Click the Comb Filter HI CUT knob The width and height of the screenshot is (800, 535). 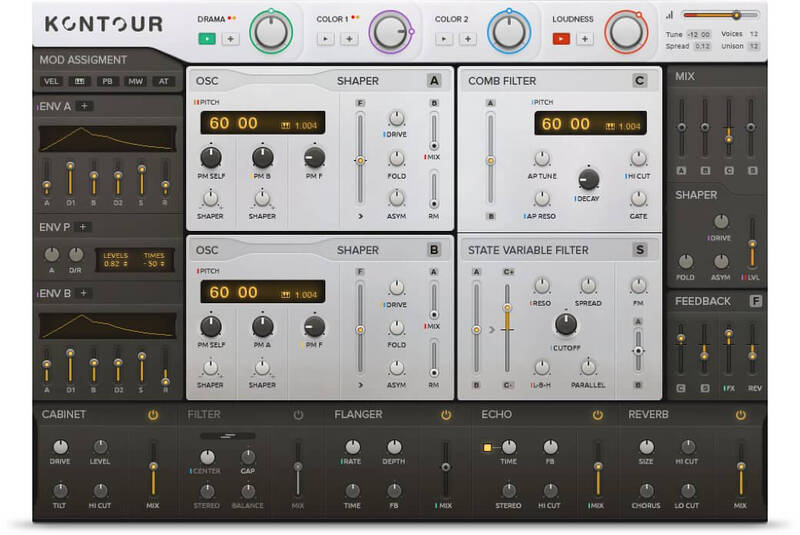638,159
